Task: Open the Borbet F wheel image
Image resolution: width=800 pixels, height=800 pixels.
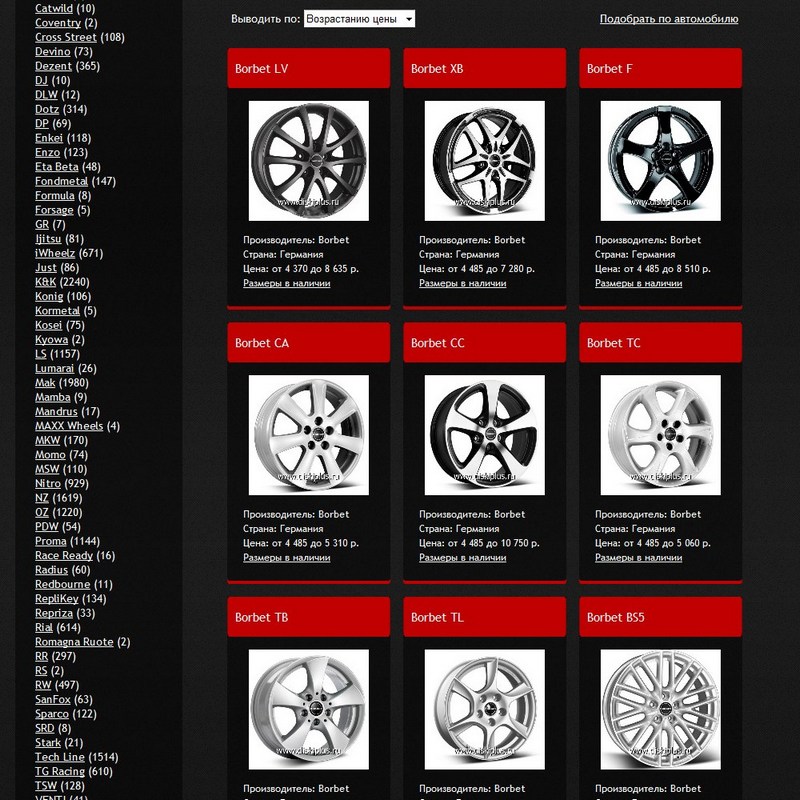Action: pos(661,161)
